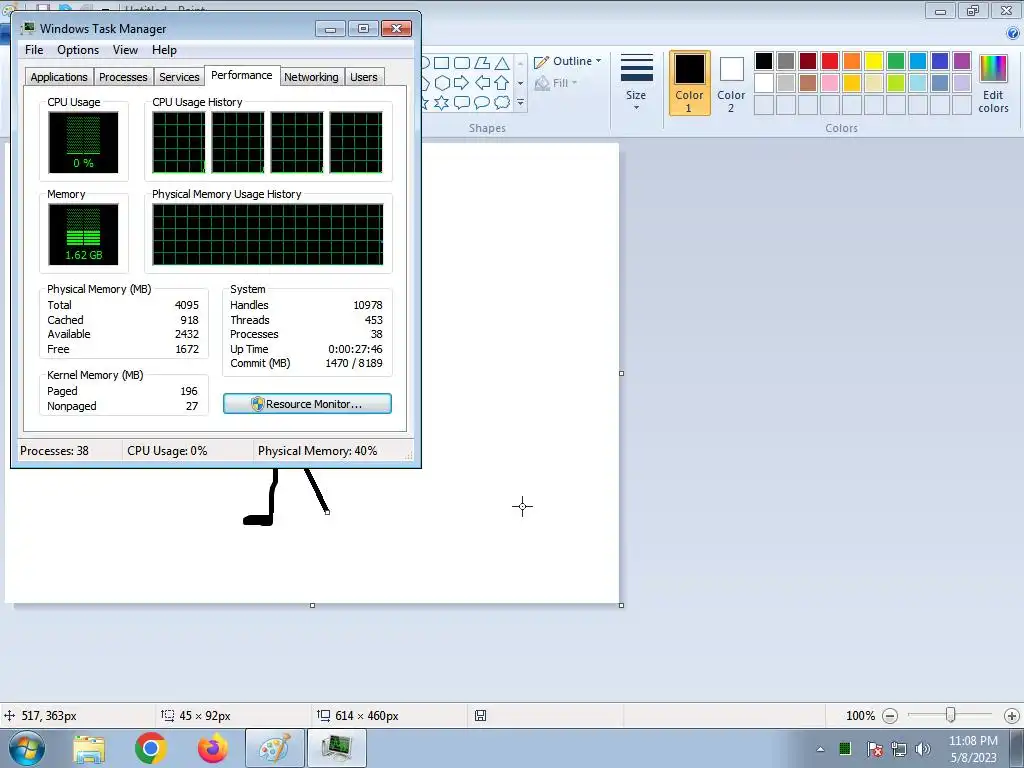
Task: Launch Firefox from the taskbar
Action: coord(212,748)
